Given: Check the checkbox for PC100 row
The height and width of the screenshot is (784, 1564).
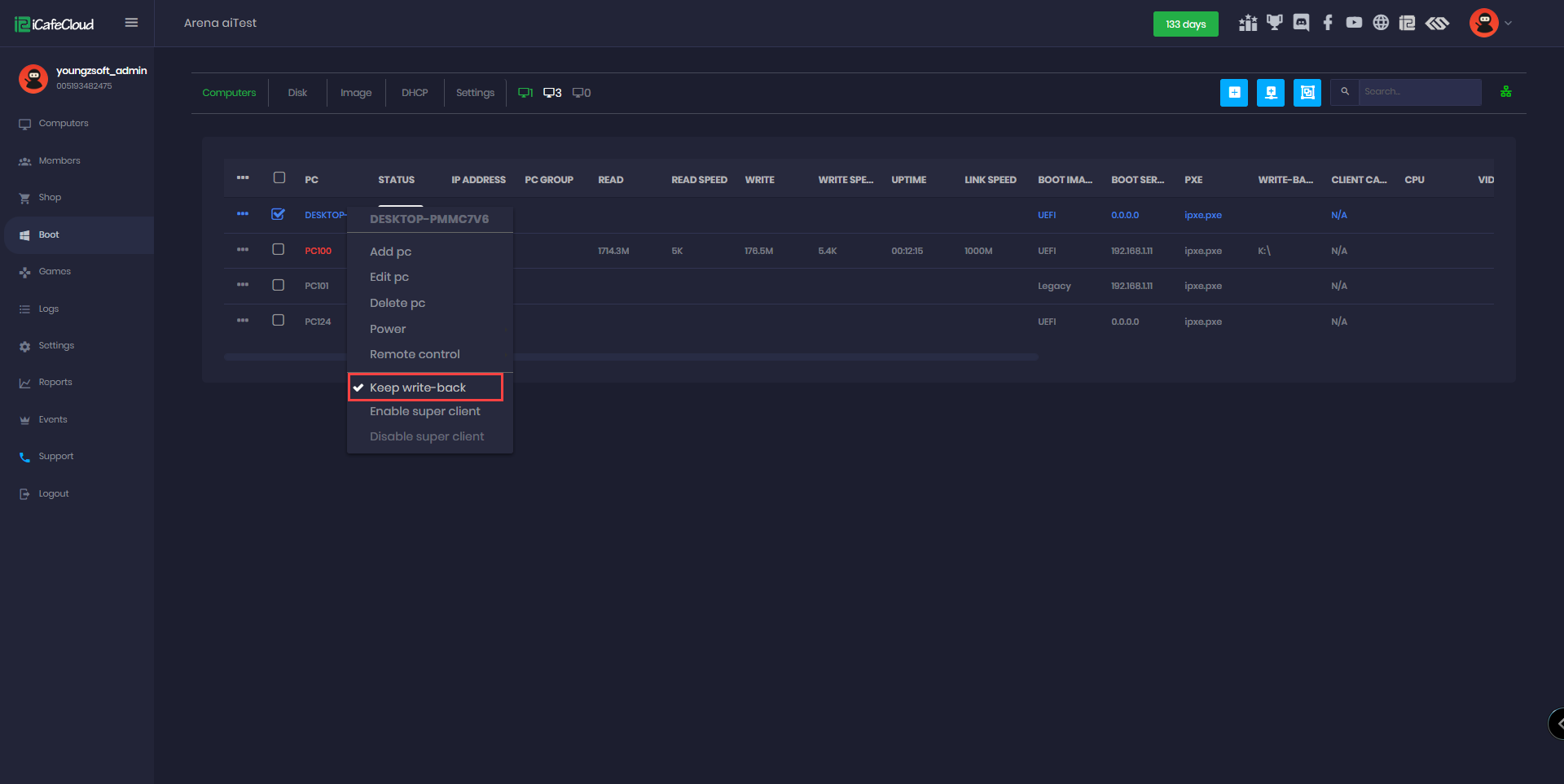Looking at the screenshot, I should coord(279,250).
